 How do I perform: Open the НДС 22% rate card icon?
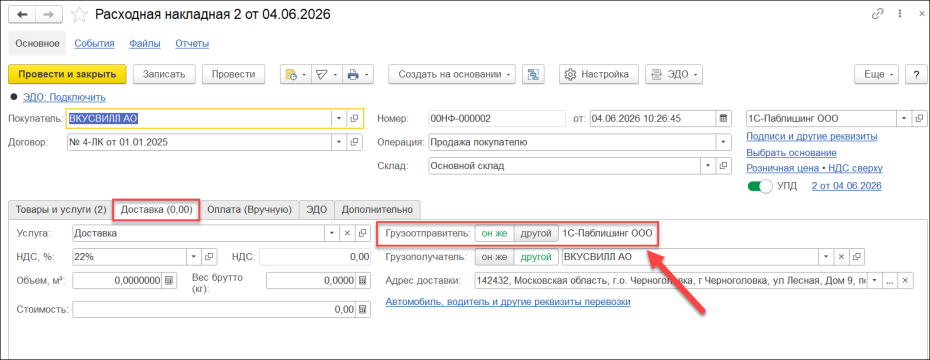pos(208,257)
